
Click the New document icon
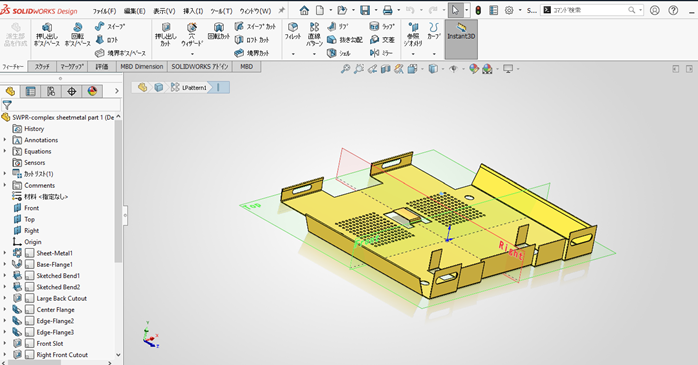coord(320,10)
